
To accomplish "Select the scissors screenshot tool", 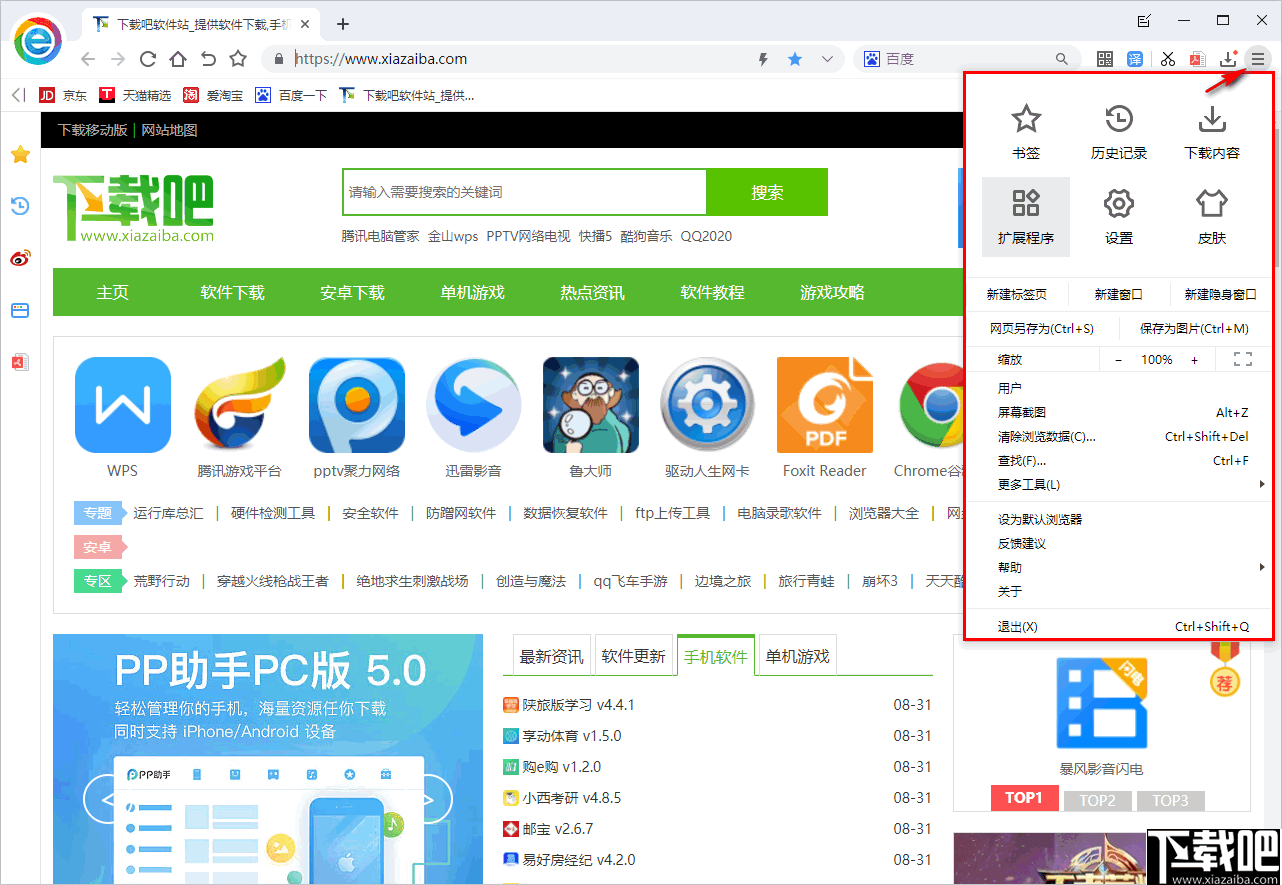I will click(1166, 59).
